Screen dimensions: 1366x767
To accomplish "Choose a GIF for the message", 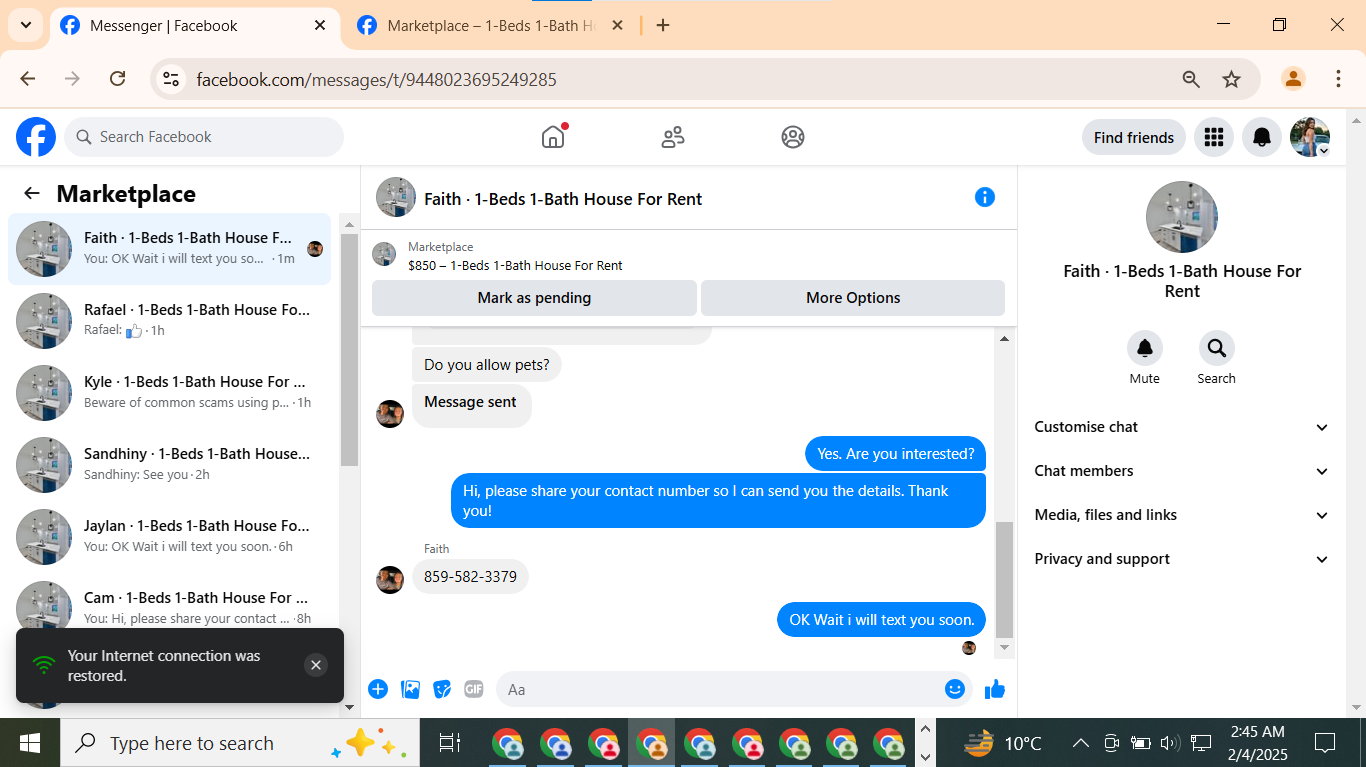I will click(474, 689).
